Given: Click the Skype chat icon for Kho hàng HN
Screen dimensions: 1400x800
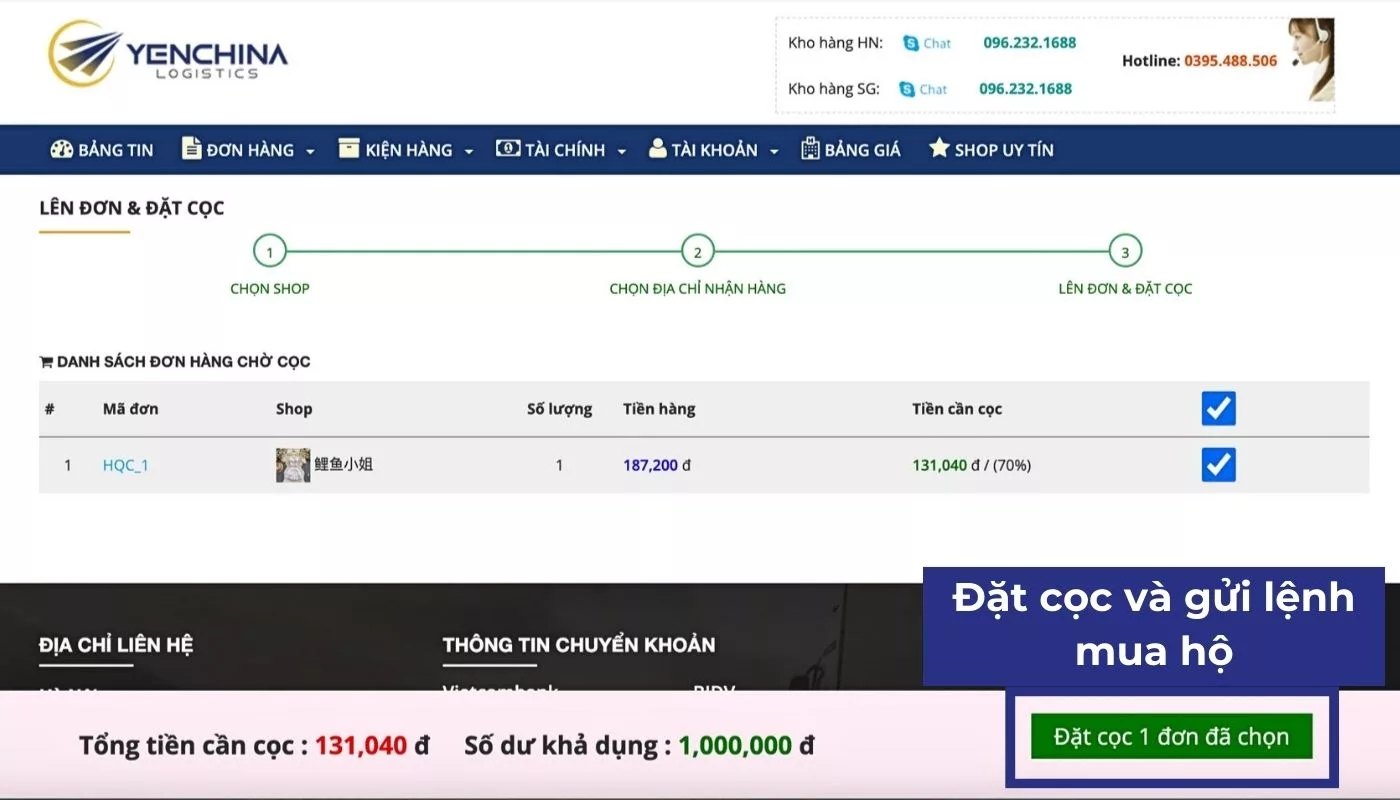Looking at the screenshot, I should 910,43.
